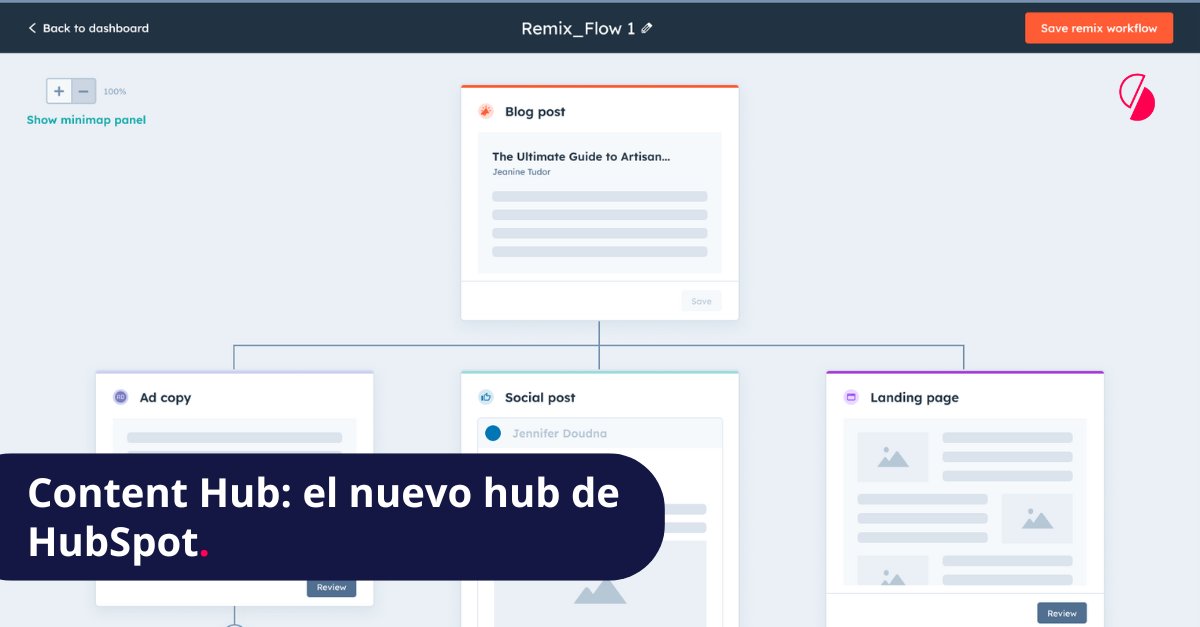Click the Remix_Flow 1 title
1200x627 pixels.
click(578, 28)
